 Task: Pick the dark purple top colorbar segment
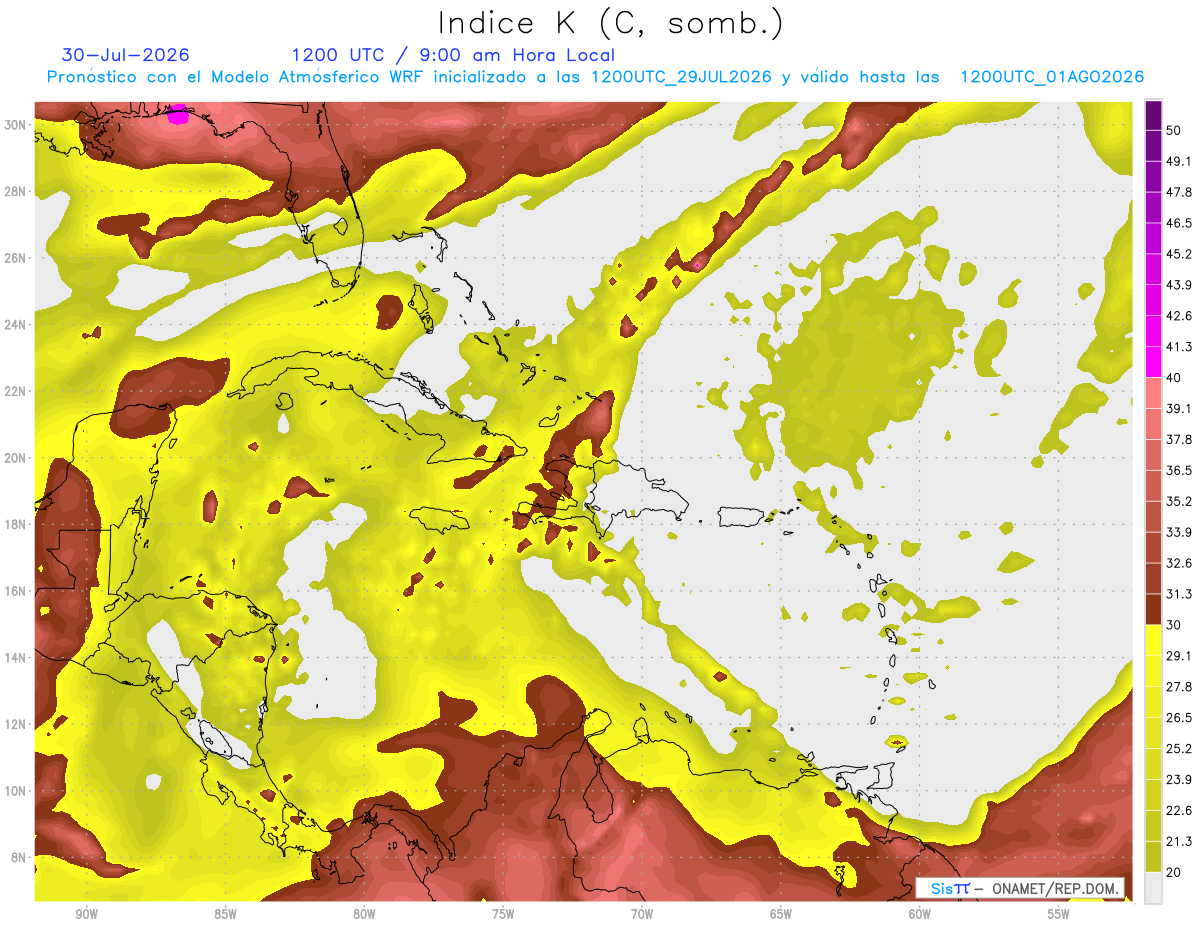pos(1153,115)
